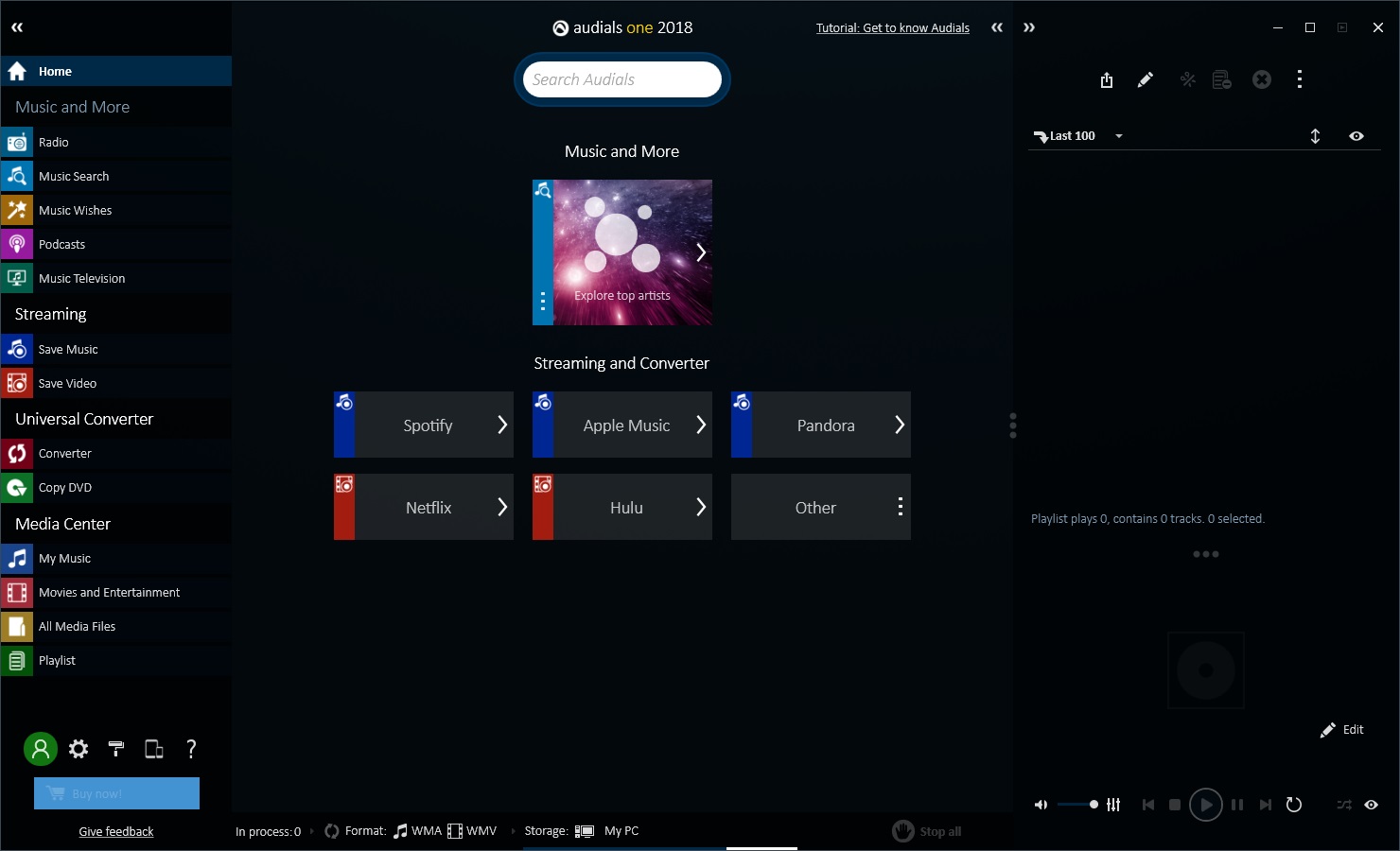This screenshot has height=851, width=1400.
Task: Start playback with the play button
Action: (1205, 805)
